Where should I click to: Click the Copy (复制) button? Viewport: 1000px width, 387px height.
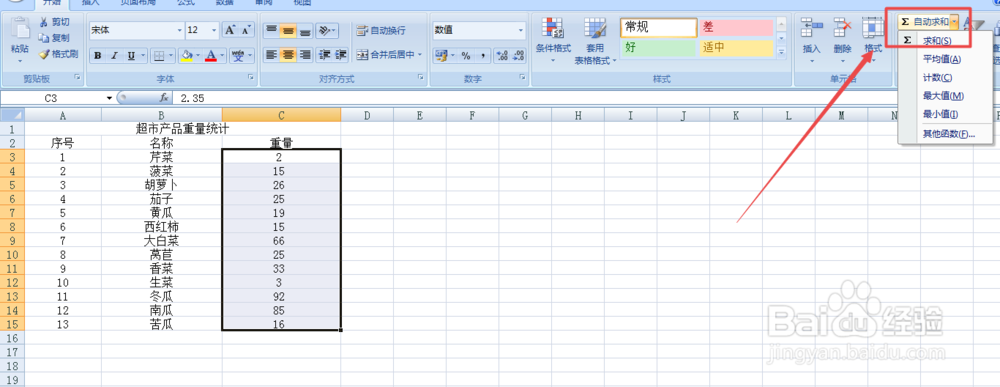coord(55,38)
